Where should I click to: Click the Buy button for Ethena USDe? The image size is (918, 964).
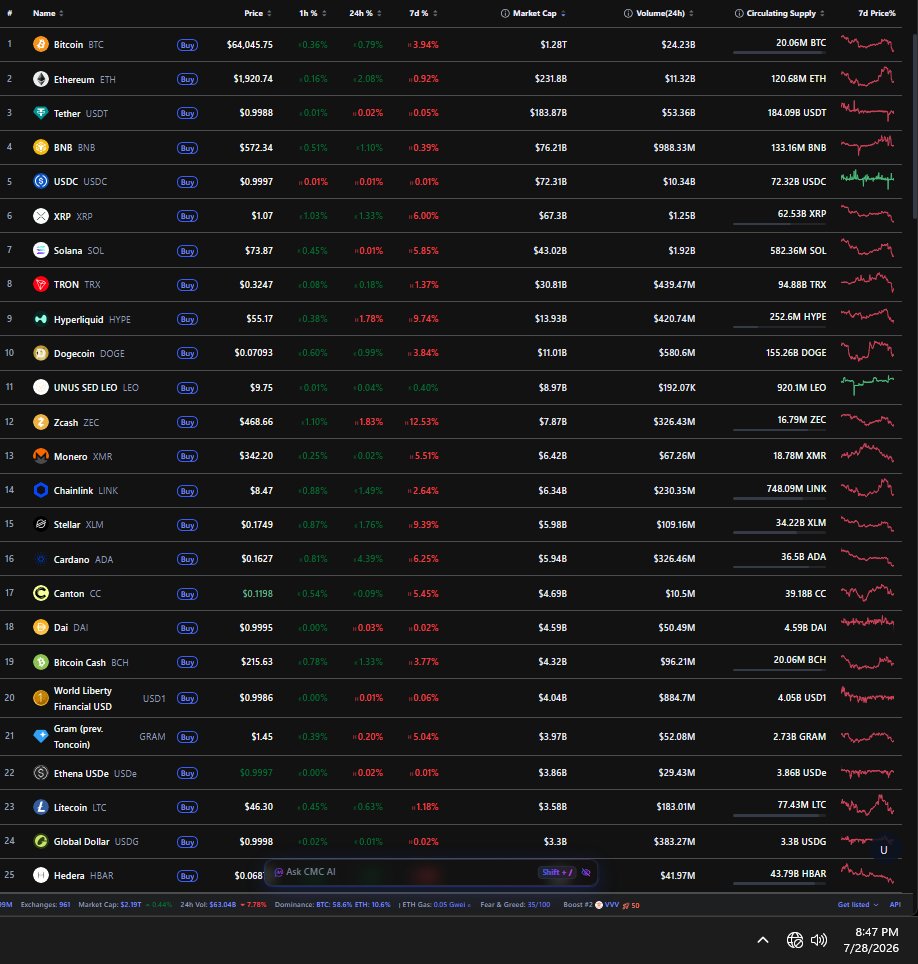[x=188, y=773]
